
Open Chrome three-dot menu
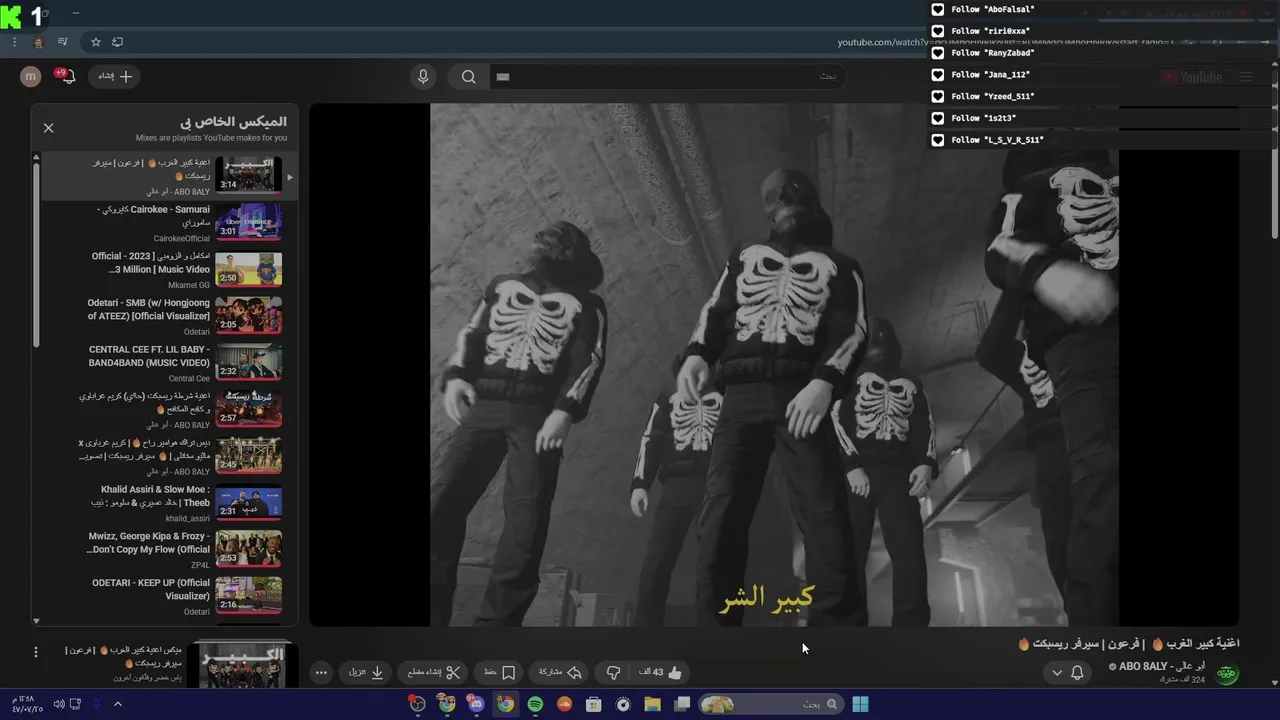[x=14, y=42]
